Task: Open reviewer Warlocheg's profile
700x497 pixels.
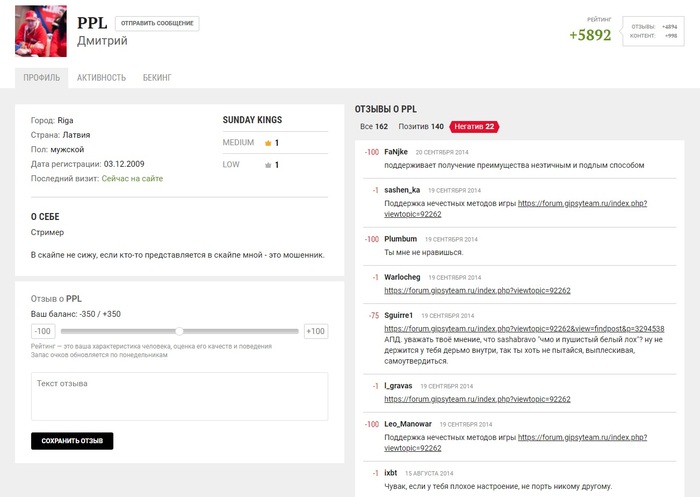Action: click(x=402, y=277)
